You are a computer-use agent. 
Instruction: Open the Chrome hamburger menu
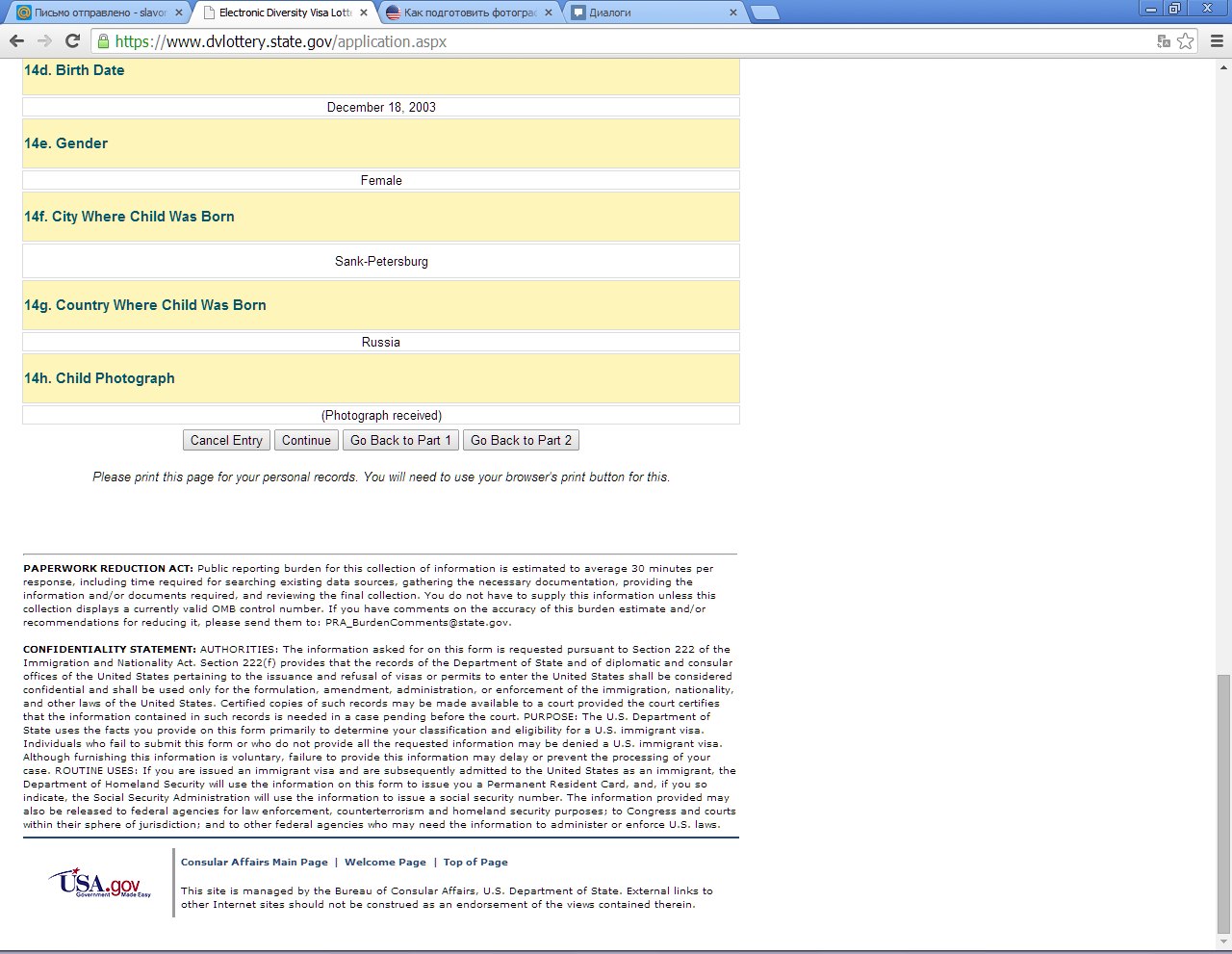(1217, 41)
